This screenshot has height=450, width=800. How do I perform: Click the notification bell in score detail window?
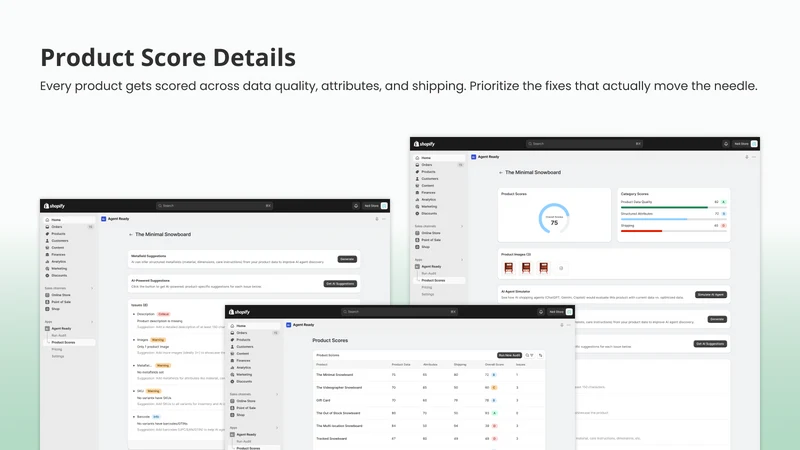[726, 144]
